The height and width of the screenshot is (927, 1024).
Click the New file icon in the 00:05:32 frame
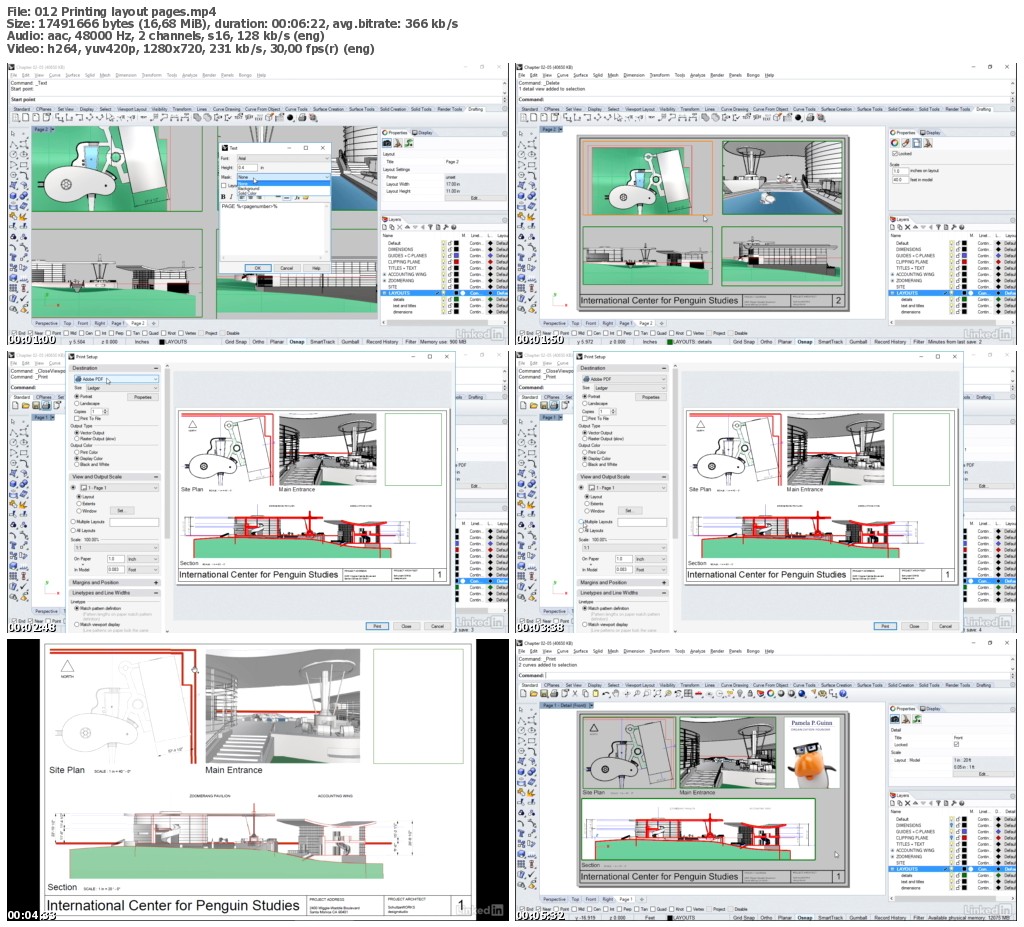524,694
